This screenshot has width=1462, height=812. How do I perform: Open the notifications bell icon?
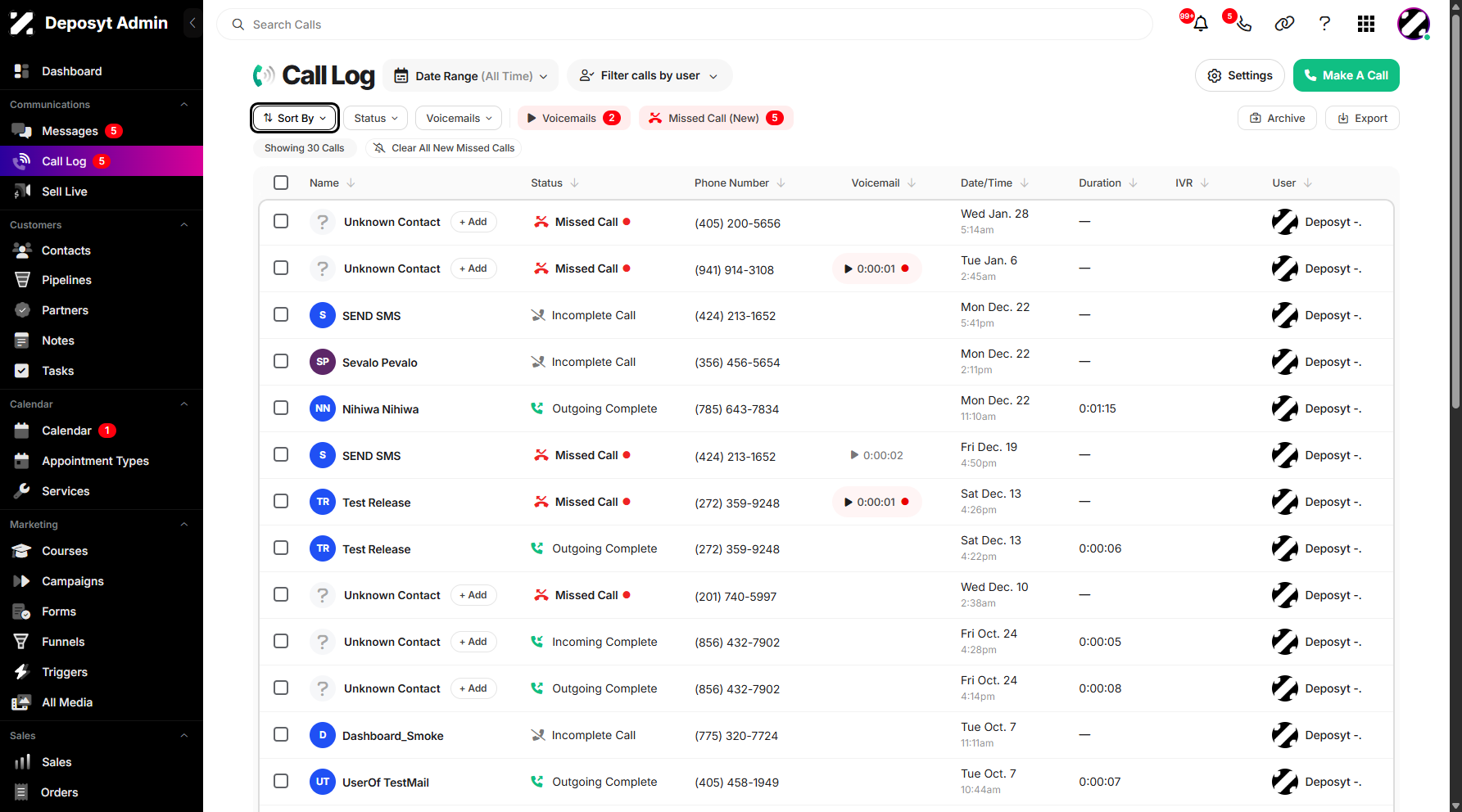pos(1201,24)
